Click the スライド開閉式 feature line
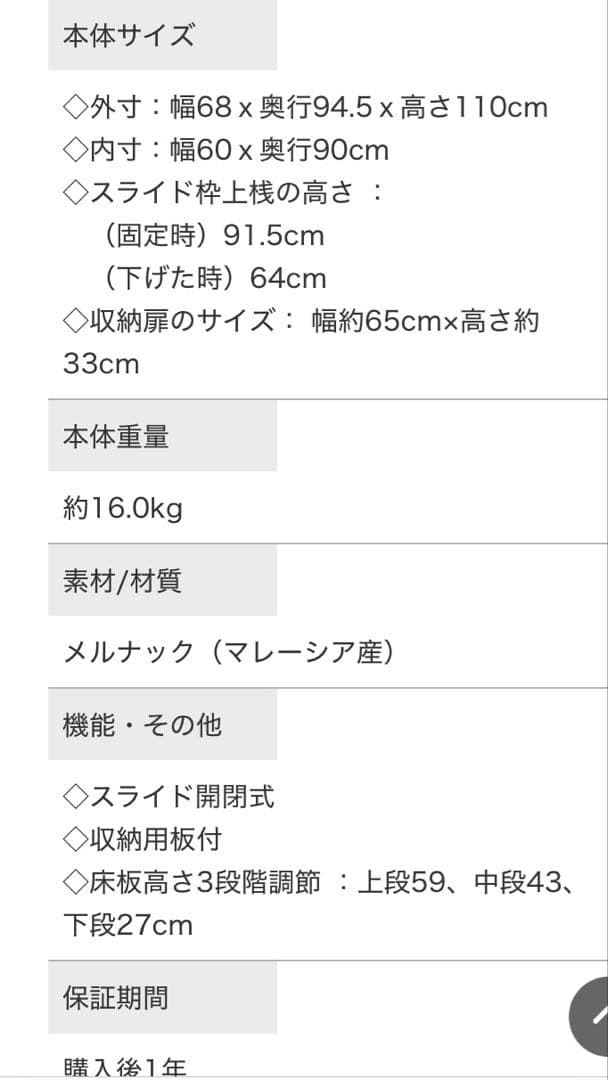Viewport: 608px width, 1080px height. click(x=168, y=796)
